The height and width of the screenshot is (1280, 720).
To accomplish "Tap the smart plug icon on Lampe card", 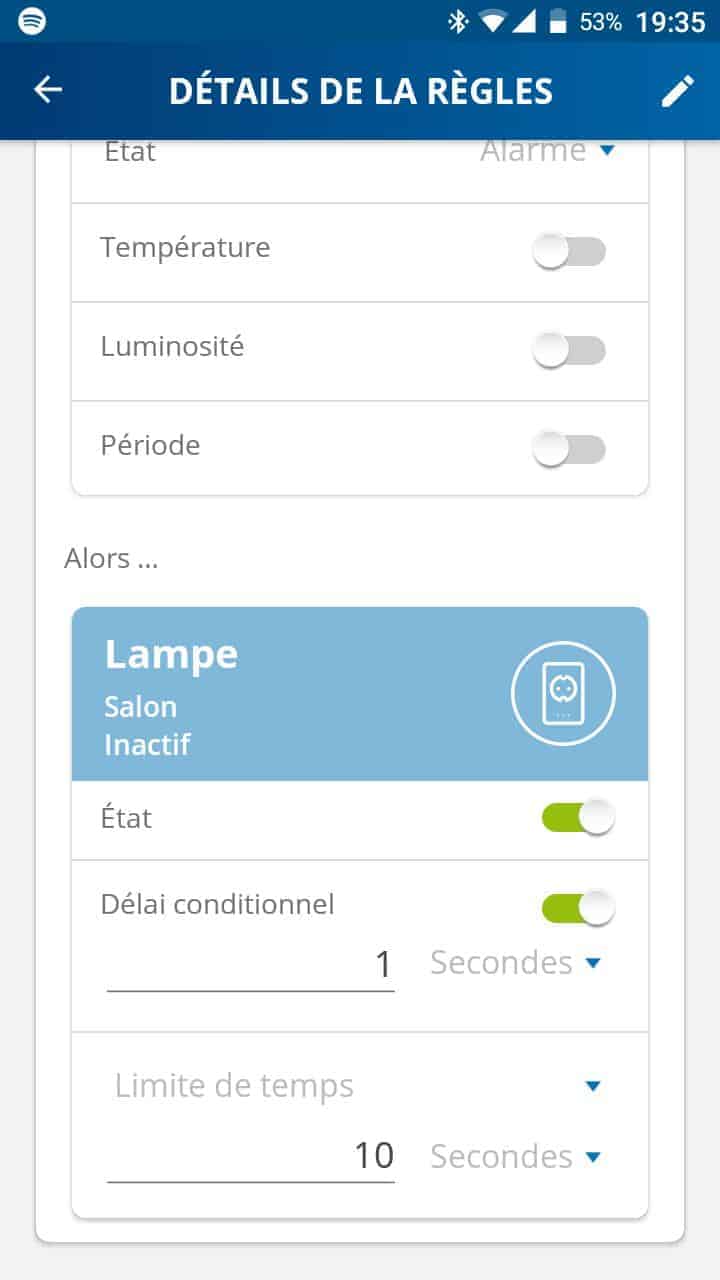I will [563, 694].
